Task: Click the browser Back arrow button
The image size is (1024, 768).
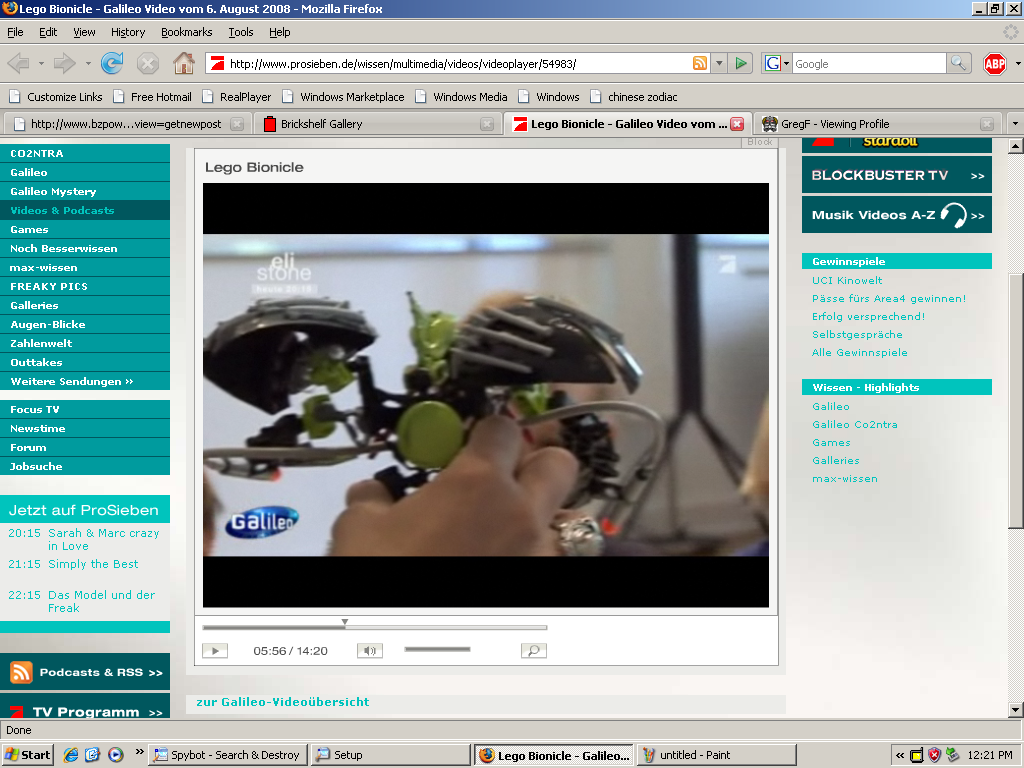Action: [x=18, y=63]
